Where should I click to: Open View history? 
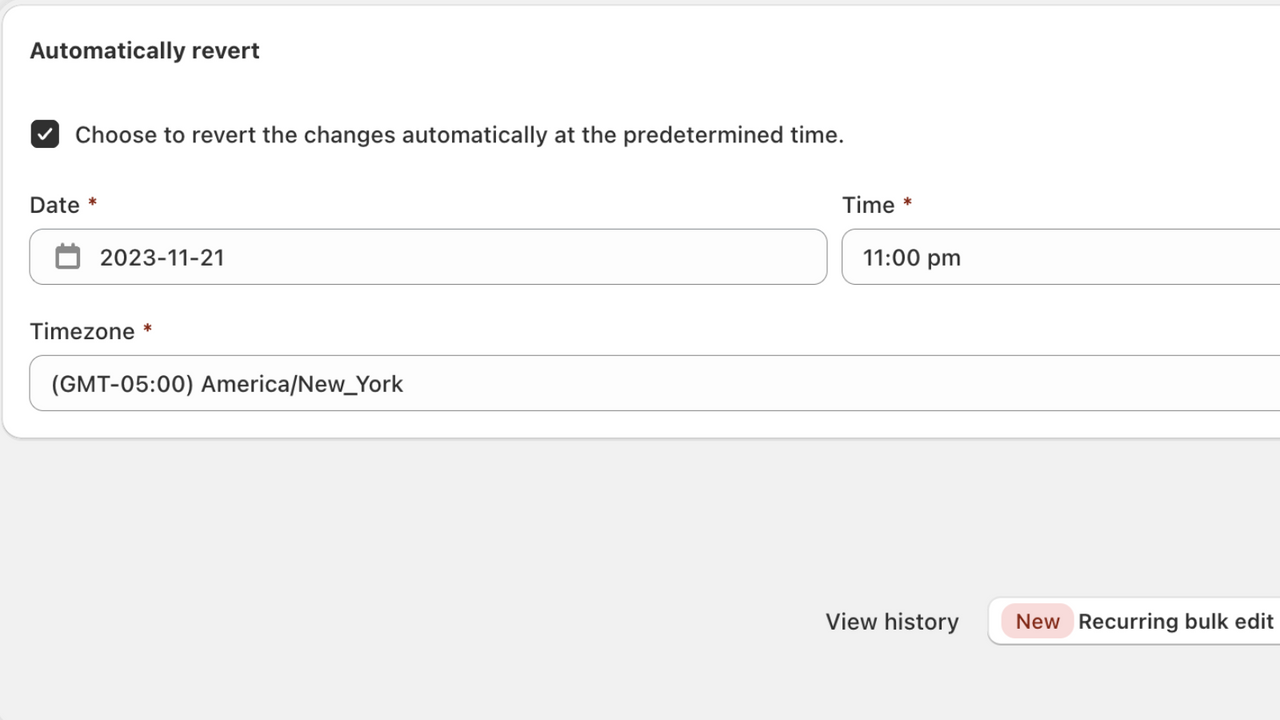click(891, 621)
